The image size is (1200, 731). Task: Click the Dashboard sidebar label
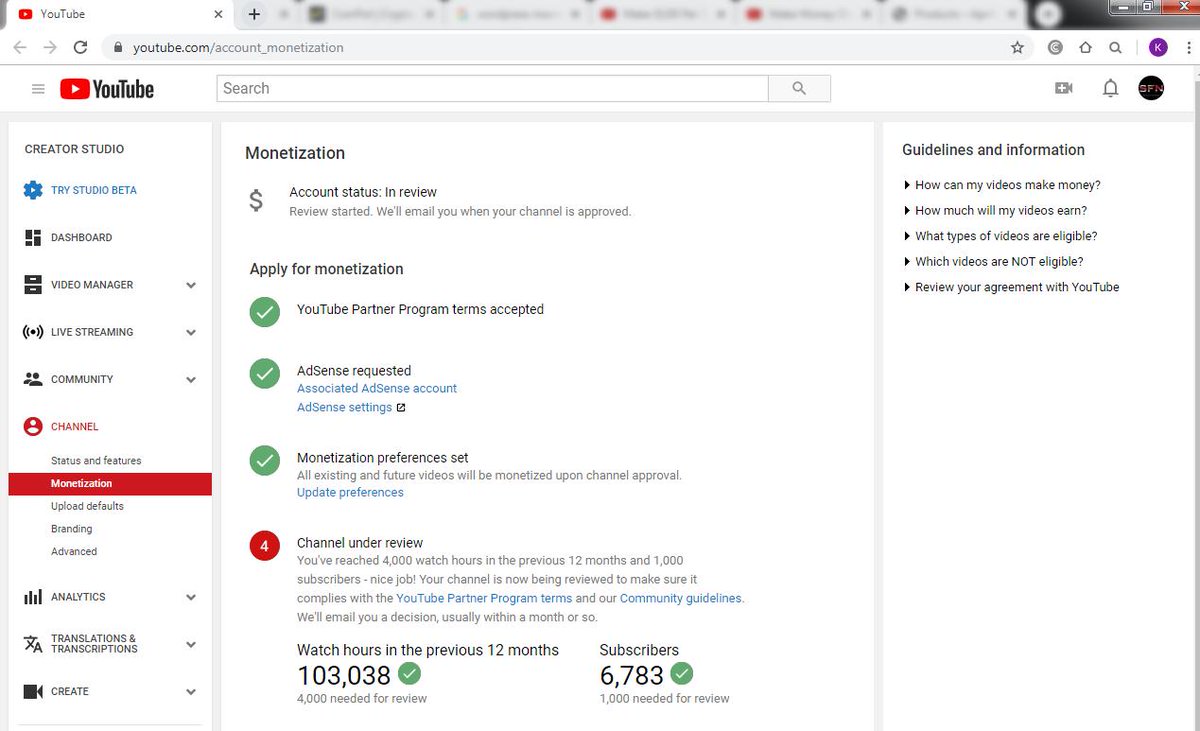coord(81,238)
